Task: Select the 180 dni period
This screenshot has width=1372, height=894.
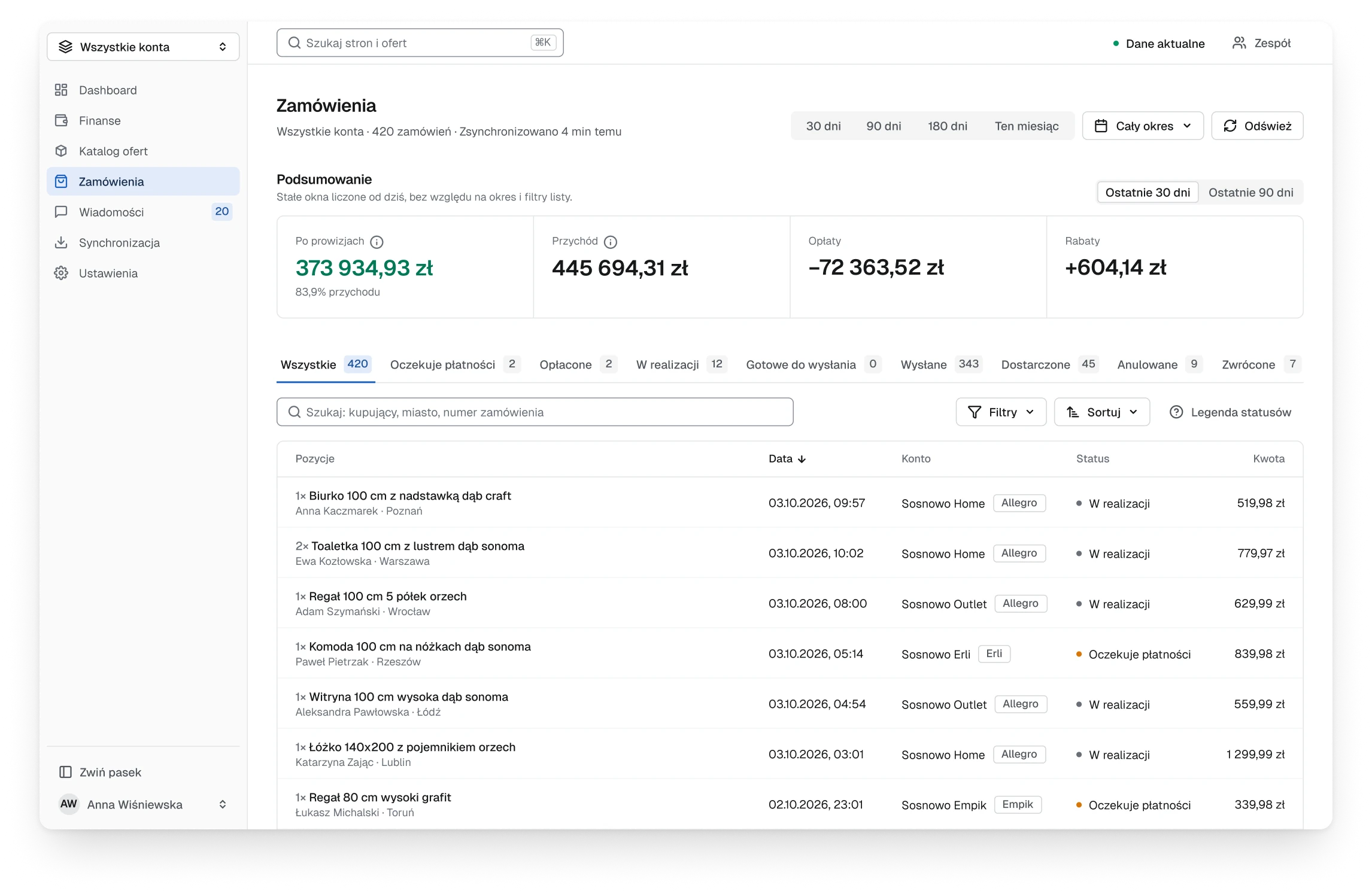Action: [947, 126]
